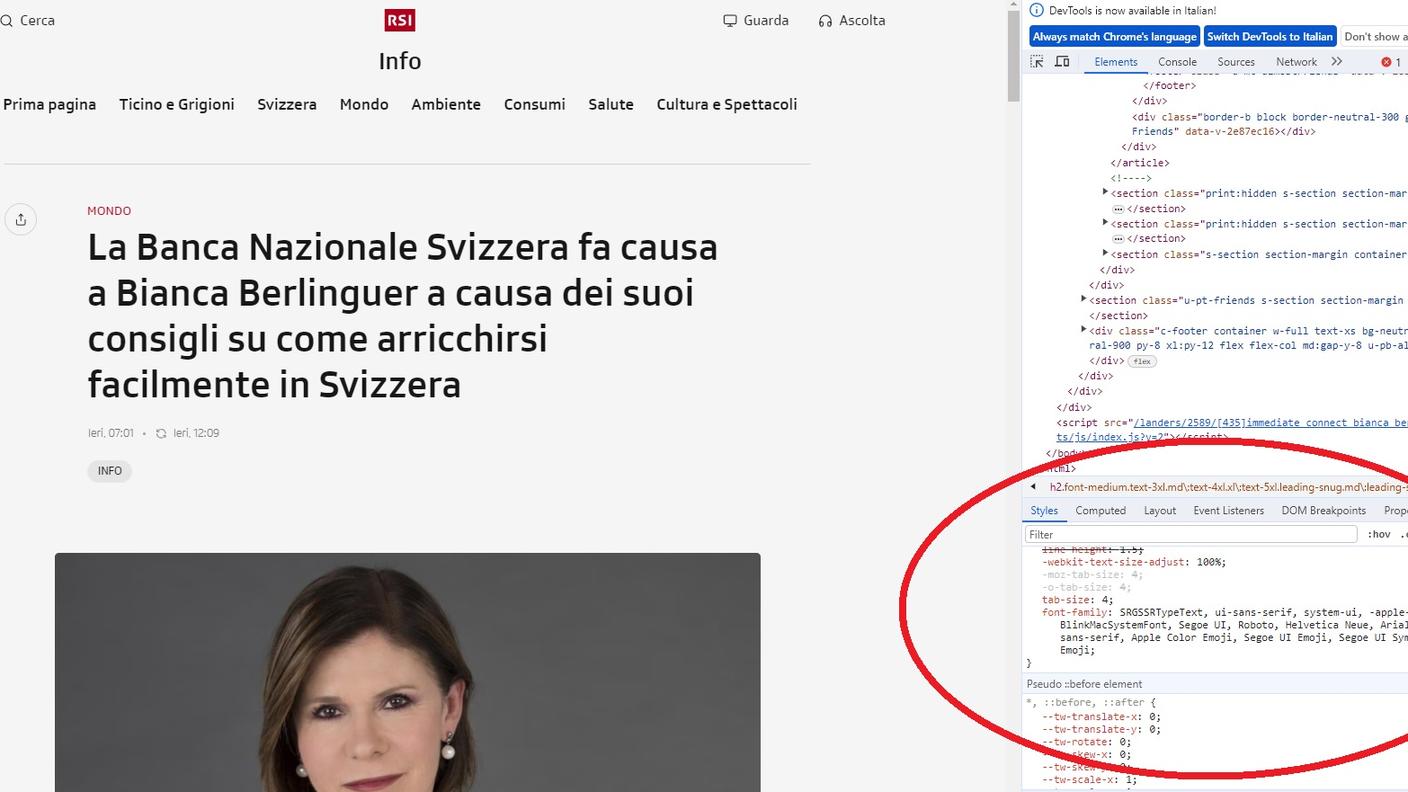This screenshot has width=1408, height=792.
Task: Click the Ieri, 07:01 publish time
Action: click(111, 433)
